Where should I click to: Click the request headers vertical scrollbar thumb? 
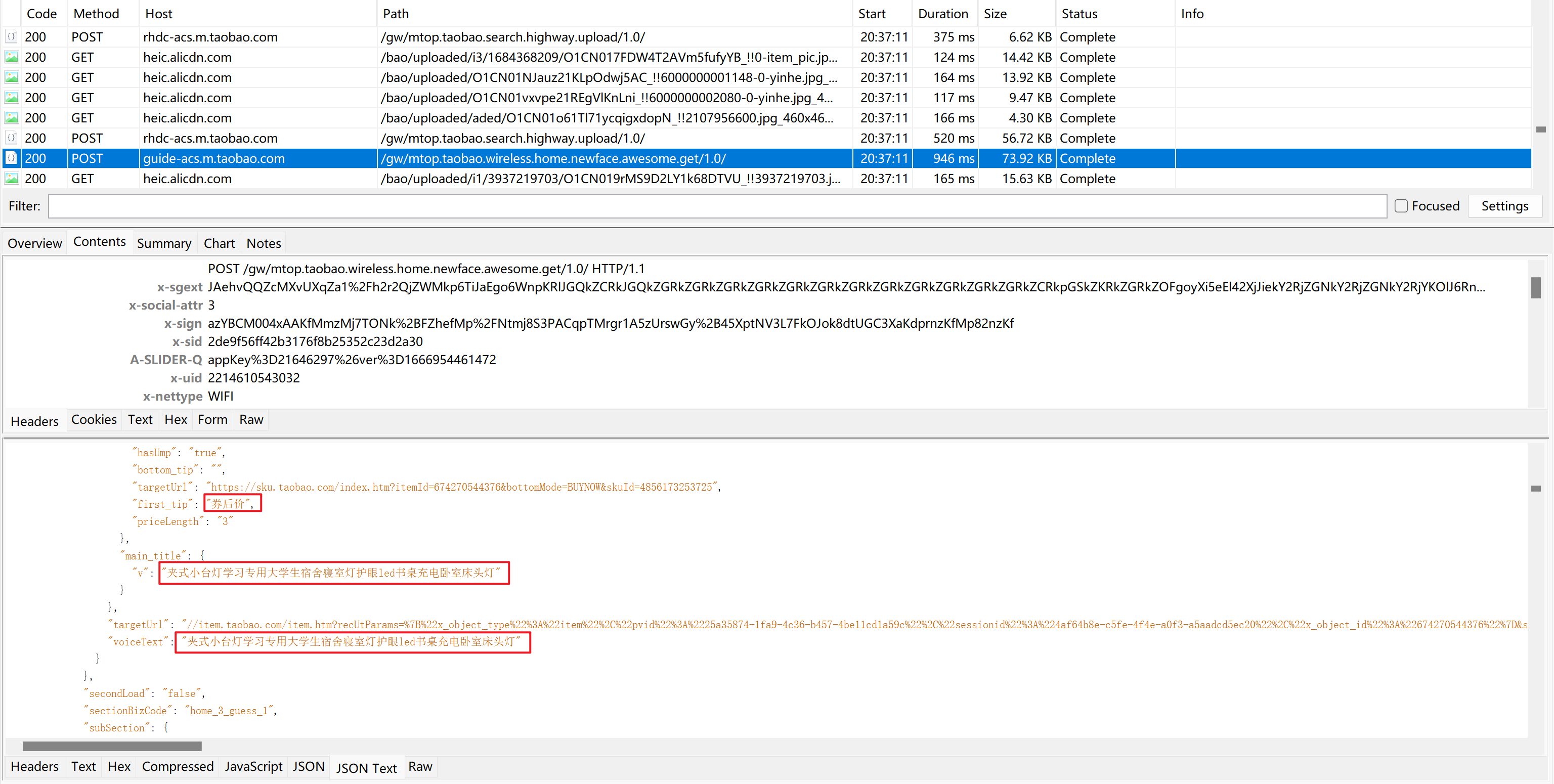click(x=1536, y=288)
